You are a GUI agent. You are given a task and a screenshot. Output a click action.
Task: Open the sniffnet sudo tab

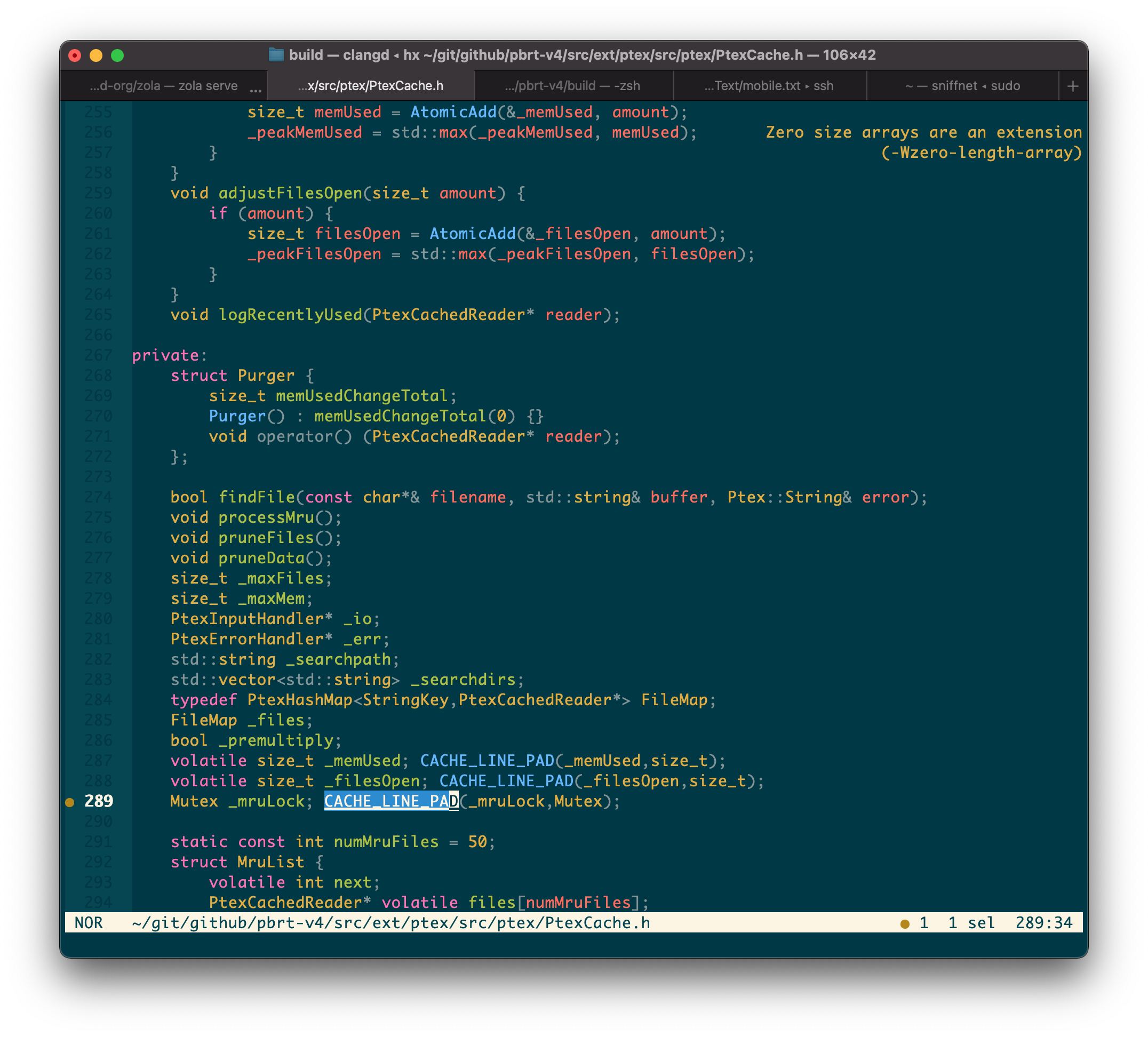[962, 85]
